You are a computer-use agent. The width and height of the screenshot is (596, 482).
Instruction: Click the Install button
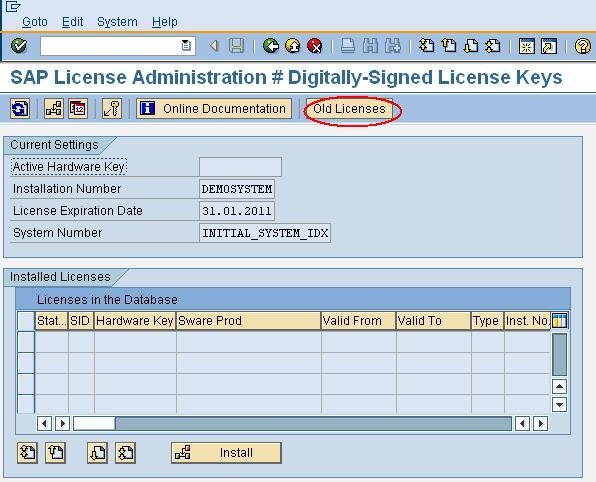point(226,453)
